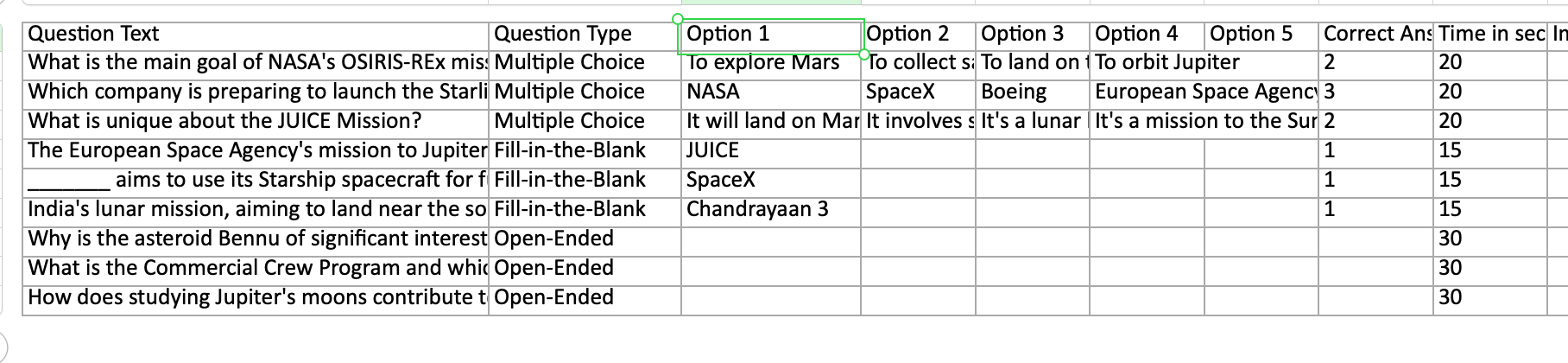Image resolution: width=1568 pixels, height=363 pixels.
Task: Select the European Space Agency cell
Action: coord(1204,92)
